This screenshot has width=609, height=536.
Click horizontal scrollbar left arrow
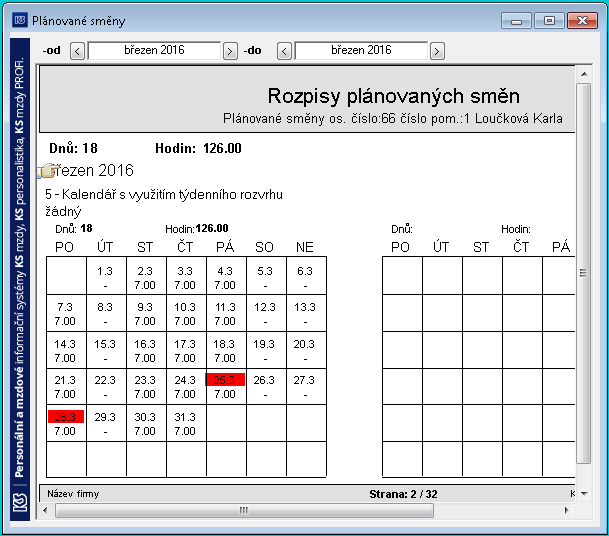[x=45, y=510]
